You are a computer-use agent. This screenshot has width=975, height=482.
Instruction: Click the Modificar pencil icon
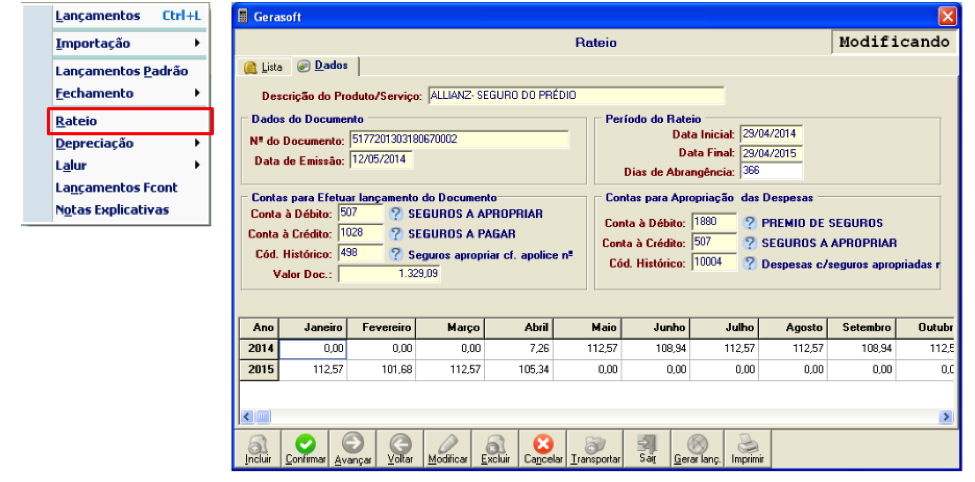(448, 449)
